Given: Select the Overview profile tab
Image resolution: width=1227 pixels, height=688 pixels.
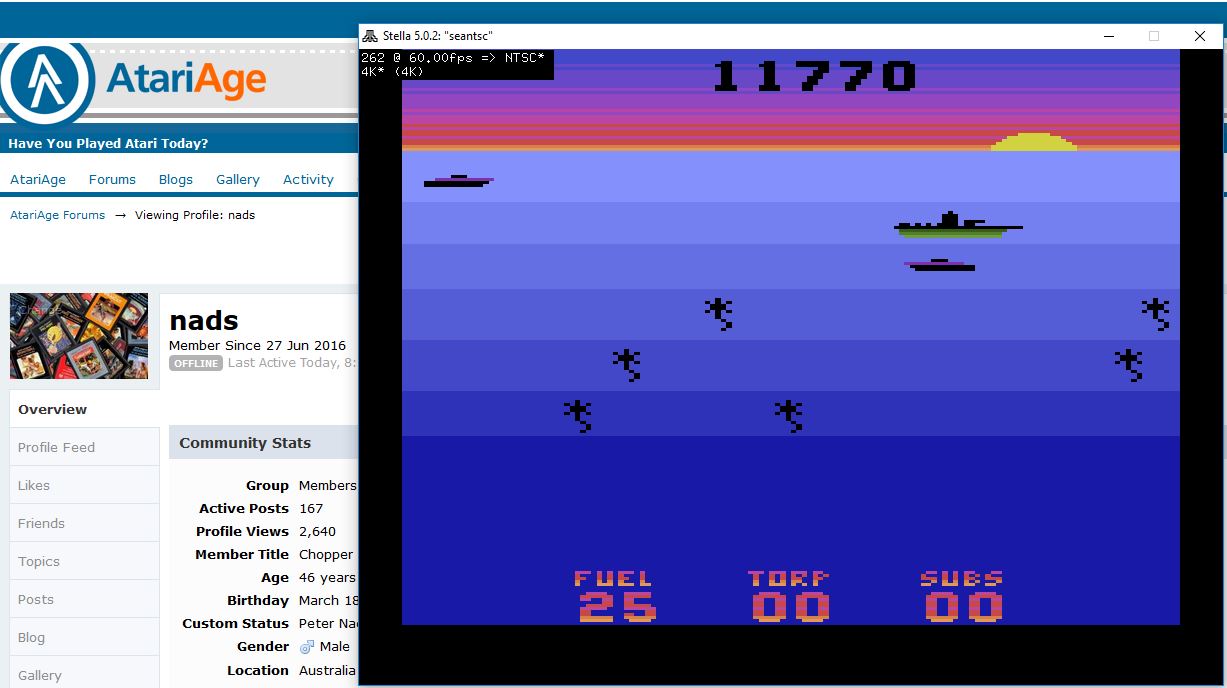Looking at the screenshot, I should [x=52, y=409].
